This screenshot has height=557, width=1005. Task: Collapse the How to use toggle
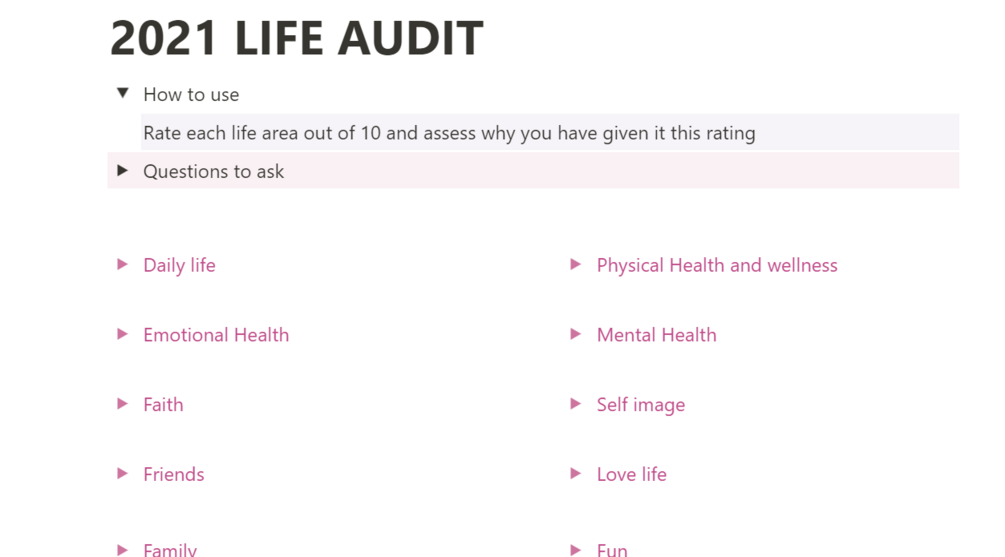(x=122, y=94)
